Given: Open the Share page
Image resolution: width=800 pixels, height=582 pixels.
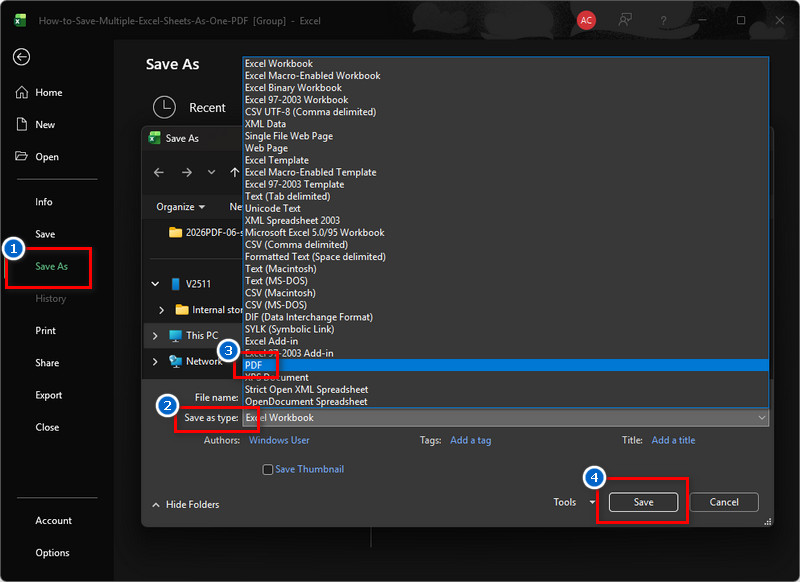Looking at the screenshot, I should pos(47,363).
